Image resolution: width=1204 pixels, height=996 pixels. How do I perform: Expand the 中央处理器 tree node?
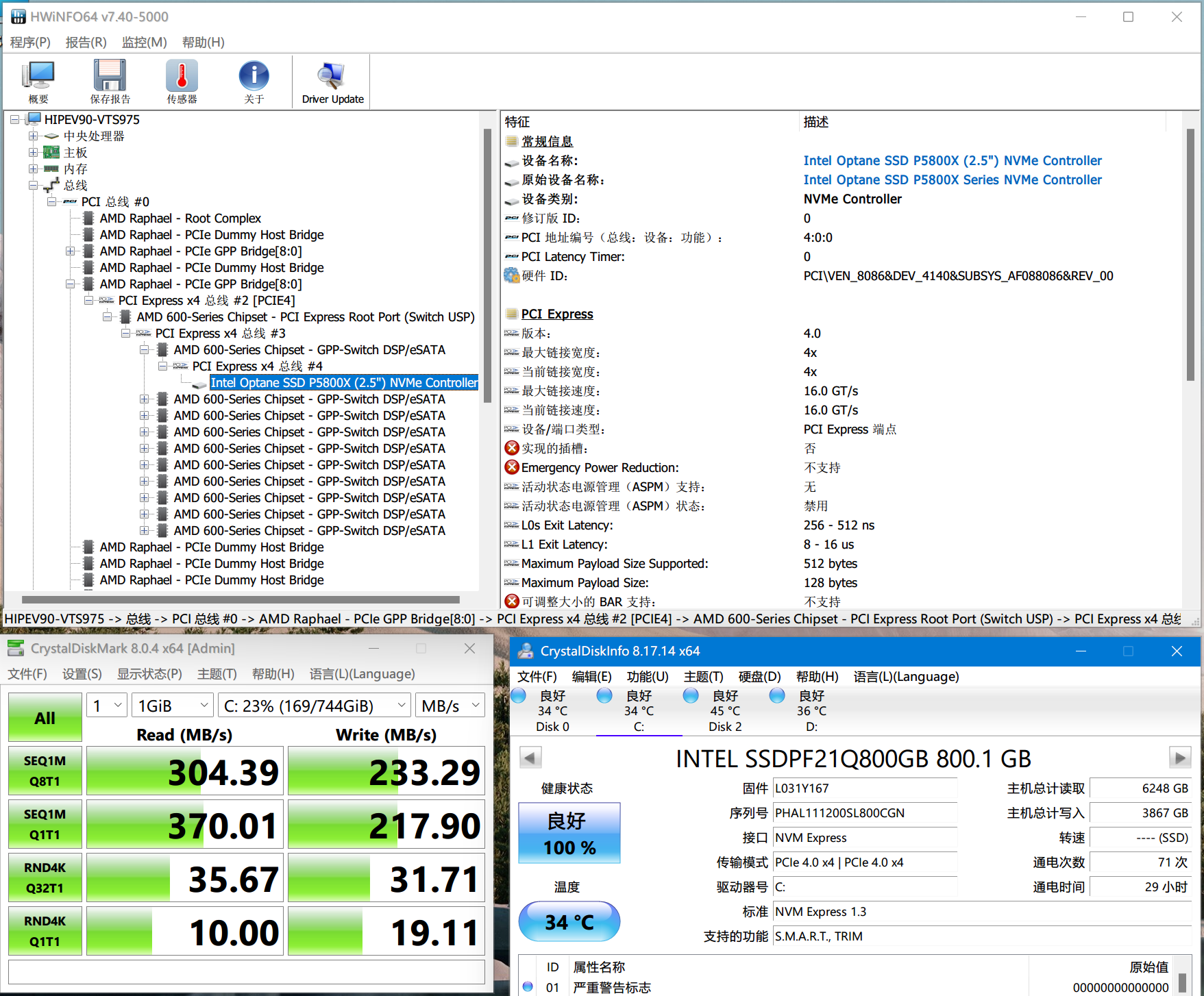33,136
